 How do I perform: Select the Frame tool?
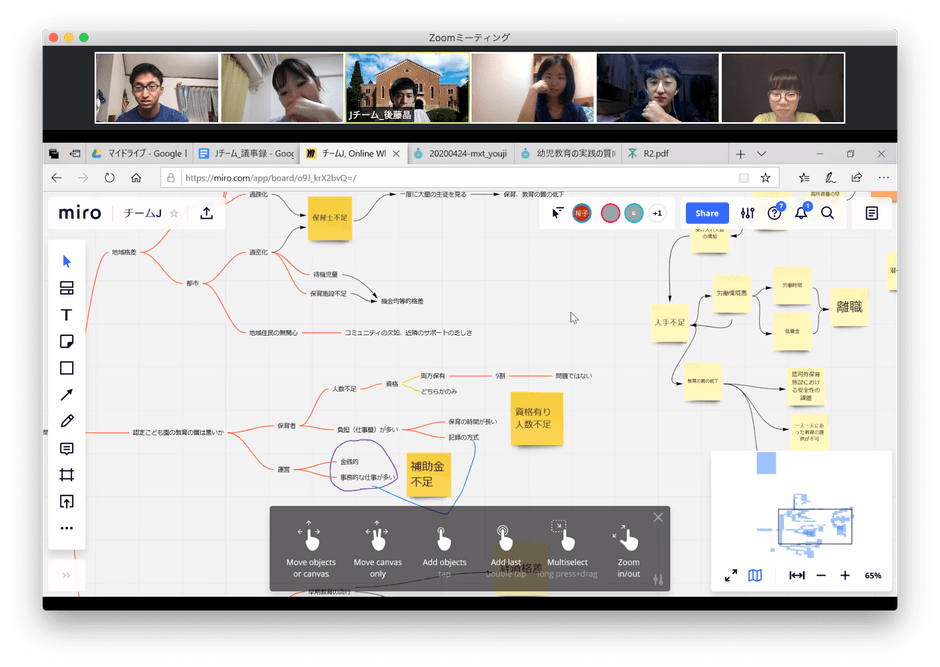click(x=67, y=475)
